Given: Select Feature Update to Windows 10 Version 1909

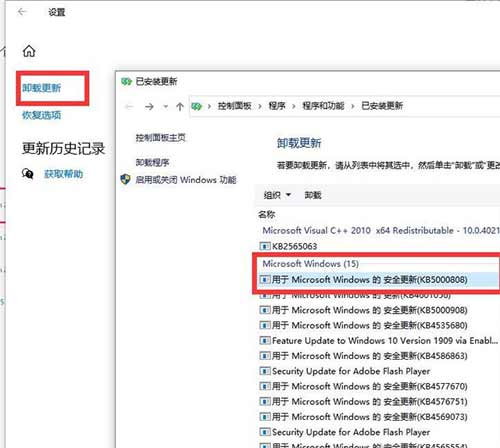Looking at the screenshot, I should coord(385,341).
